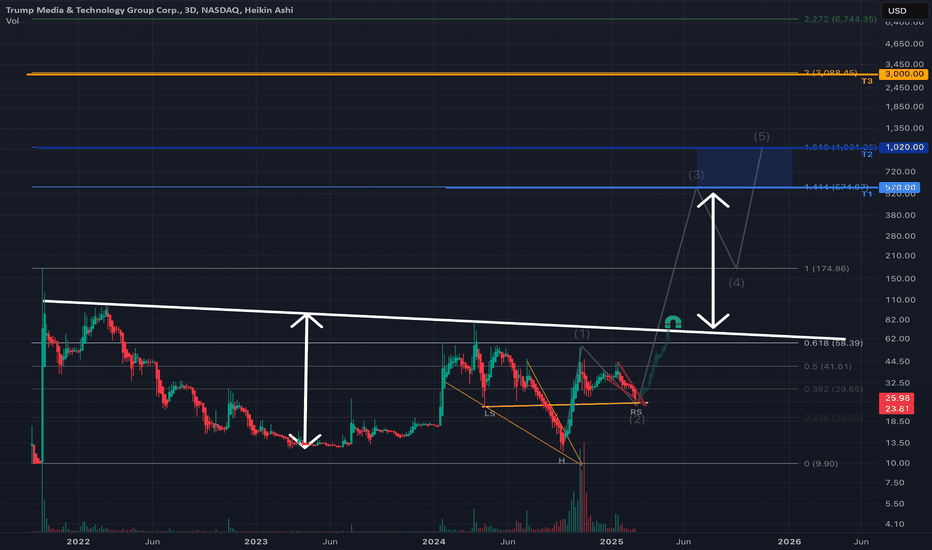
Task: Click the 0 (9.90) Fibonacci label
Action: point(821,464)
